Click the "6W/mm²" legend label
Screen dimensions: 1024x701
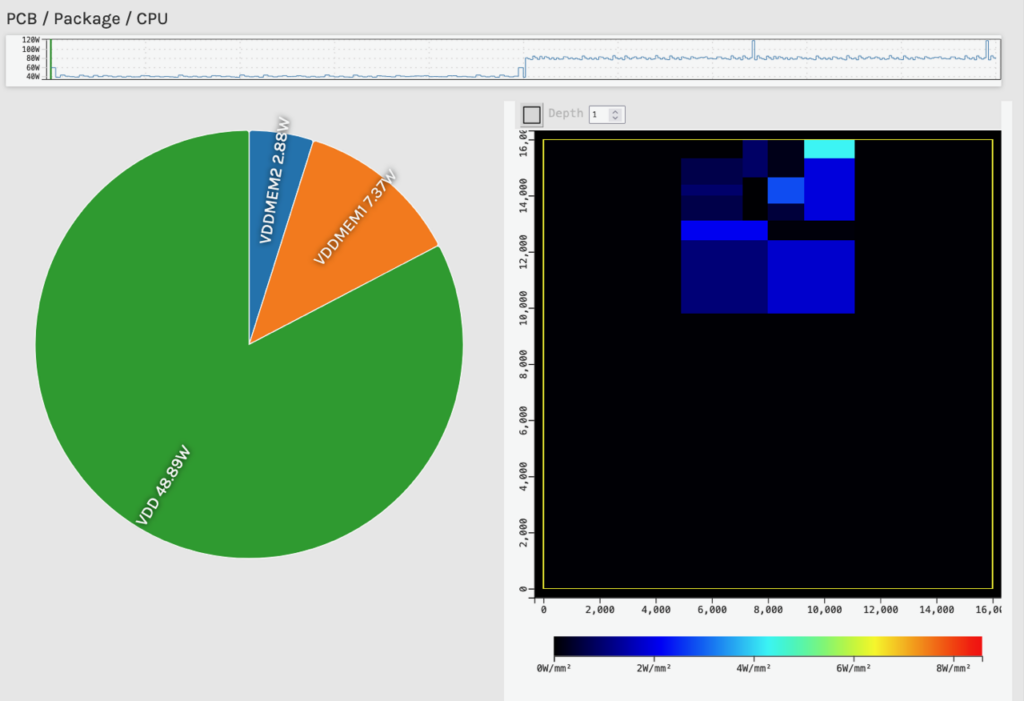(854, 668)
